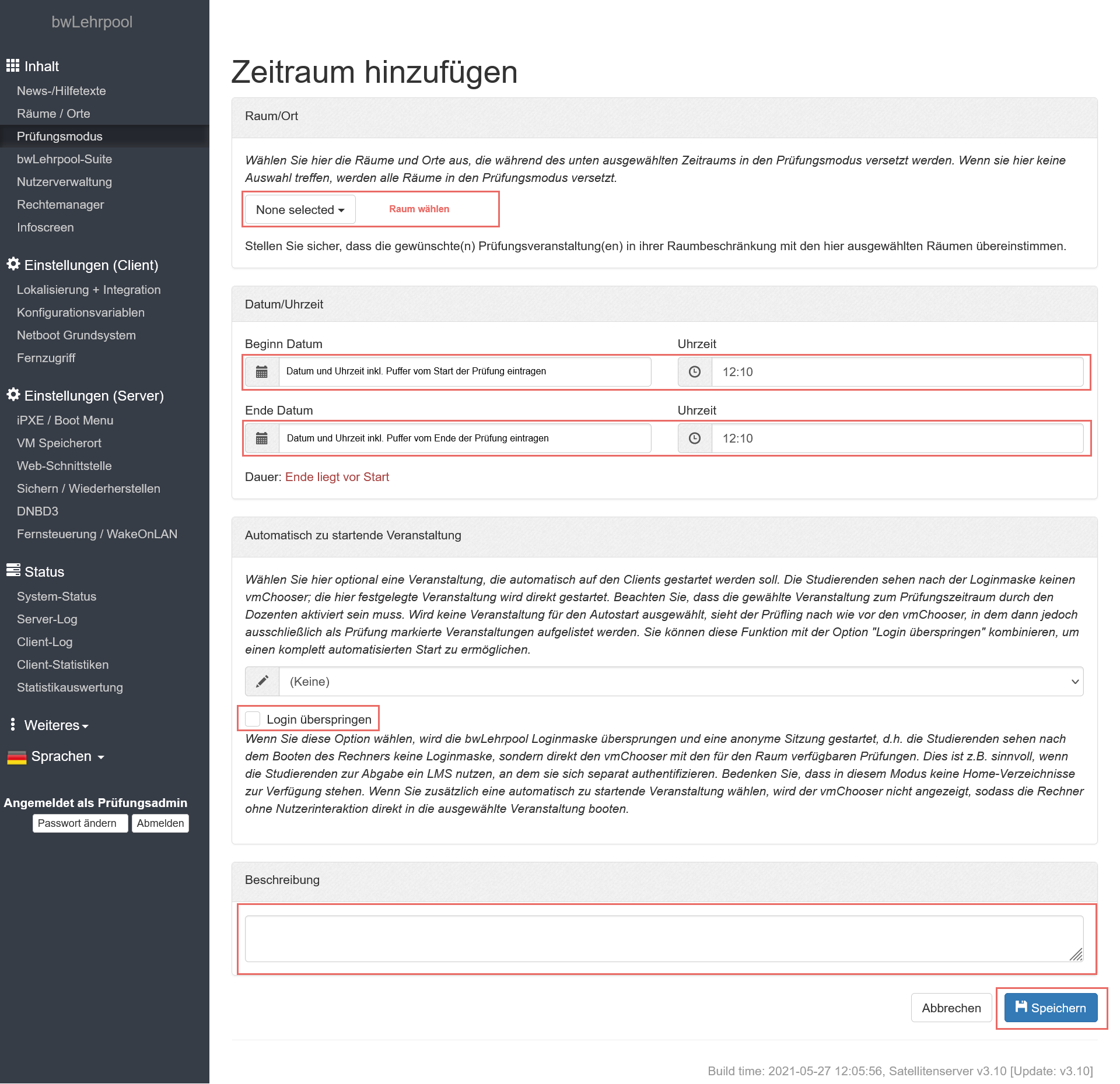Click the Abmelden button
1120x1084 pixels.
[160, 823]
